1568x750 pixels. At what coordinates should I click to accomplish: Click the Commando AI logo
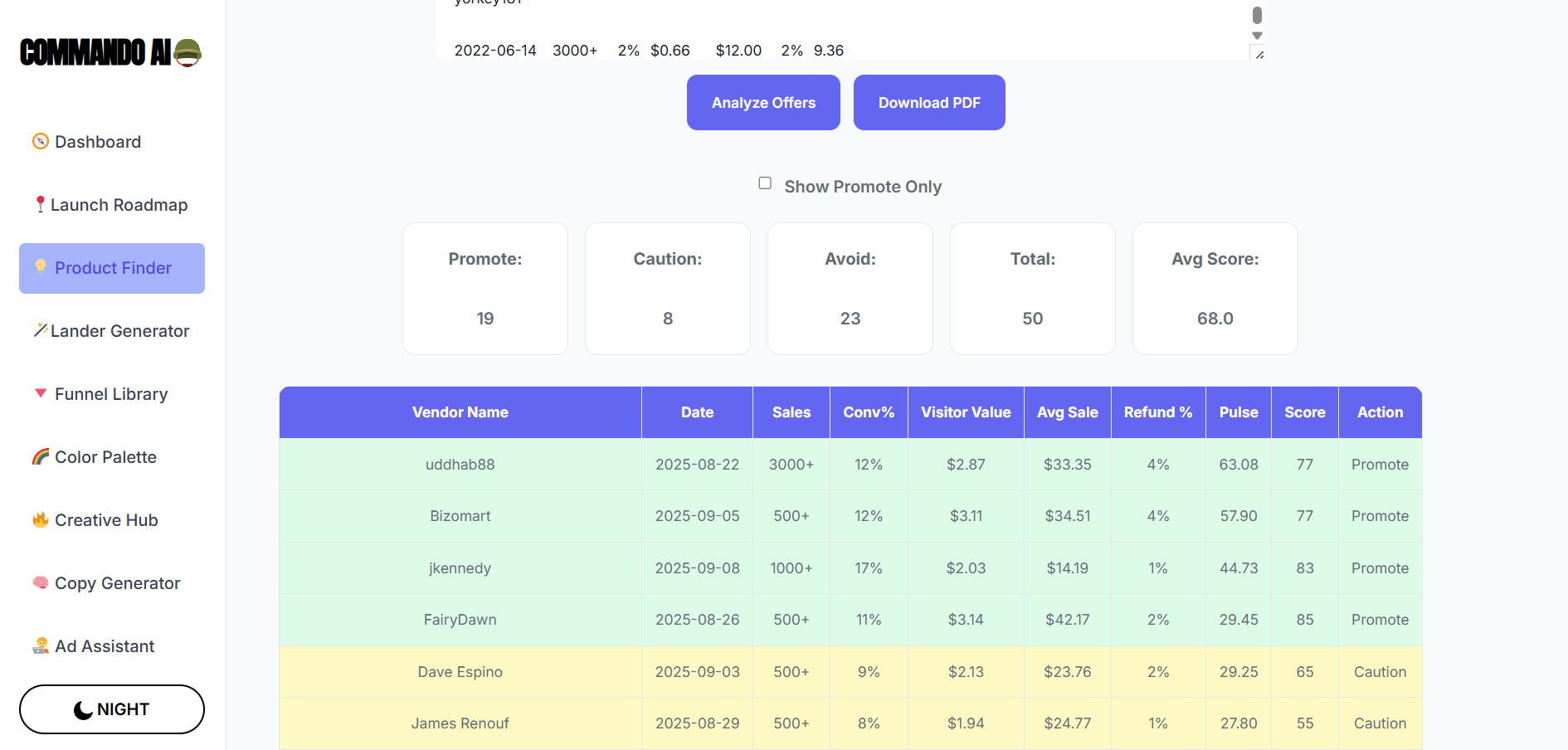click(111, 52)
